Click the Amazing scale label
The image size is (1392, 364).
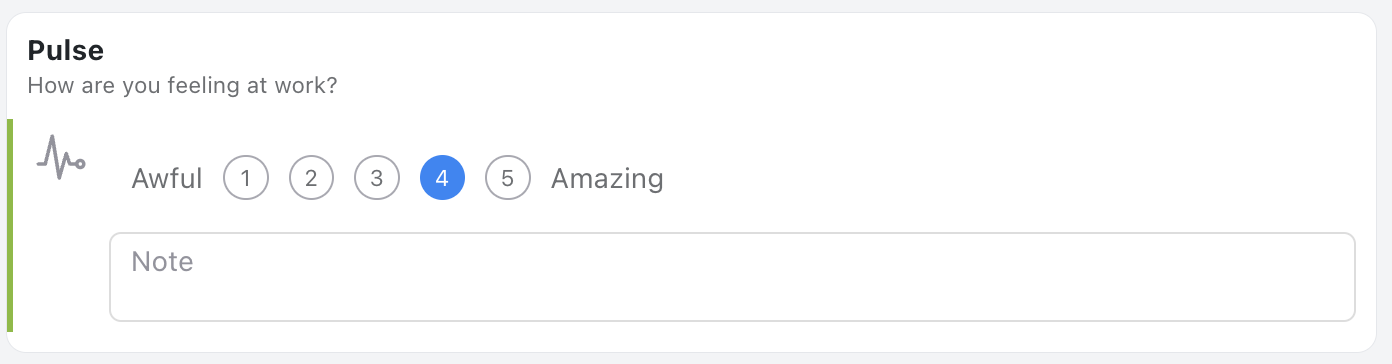607,180
